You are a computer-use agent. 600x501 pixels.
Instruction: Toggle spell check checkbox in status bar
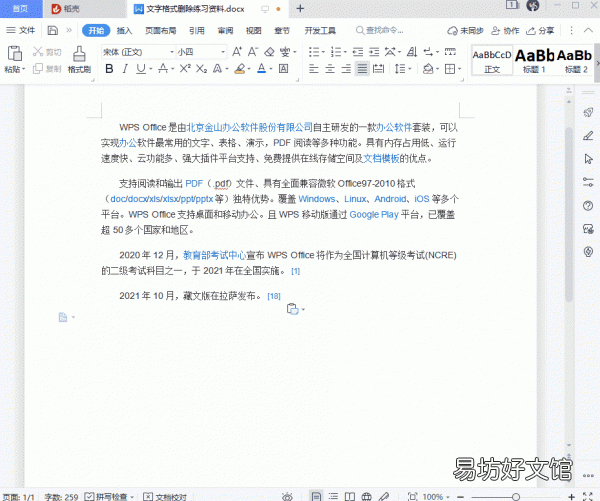click(89, 496)
